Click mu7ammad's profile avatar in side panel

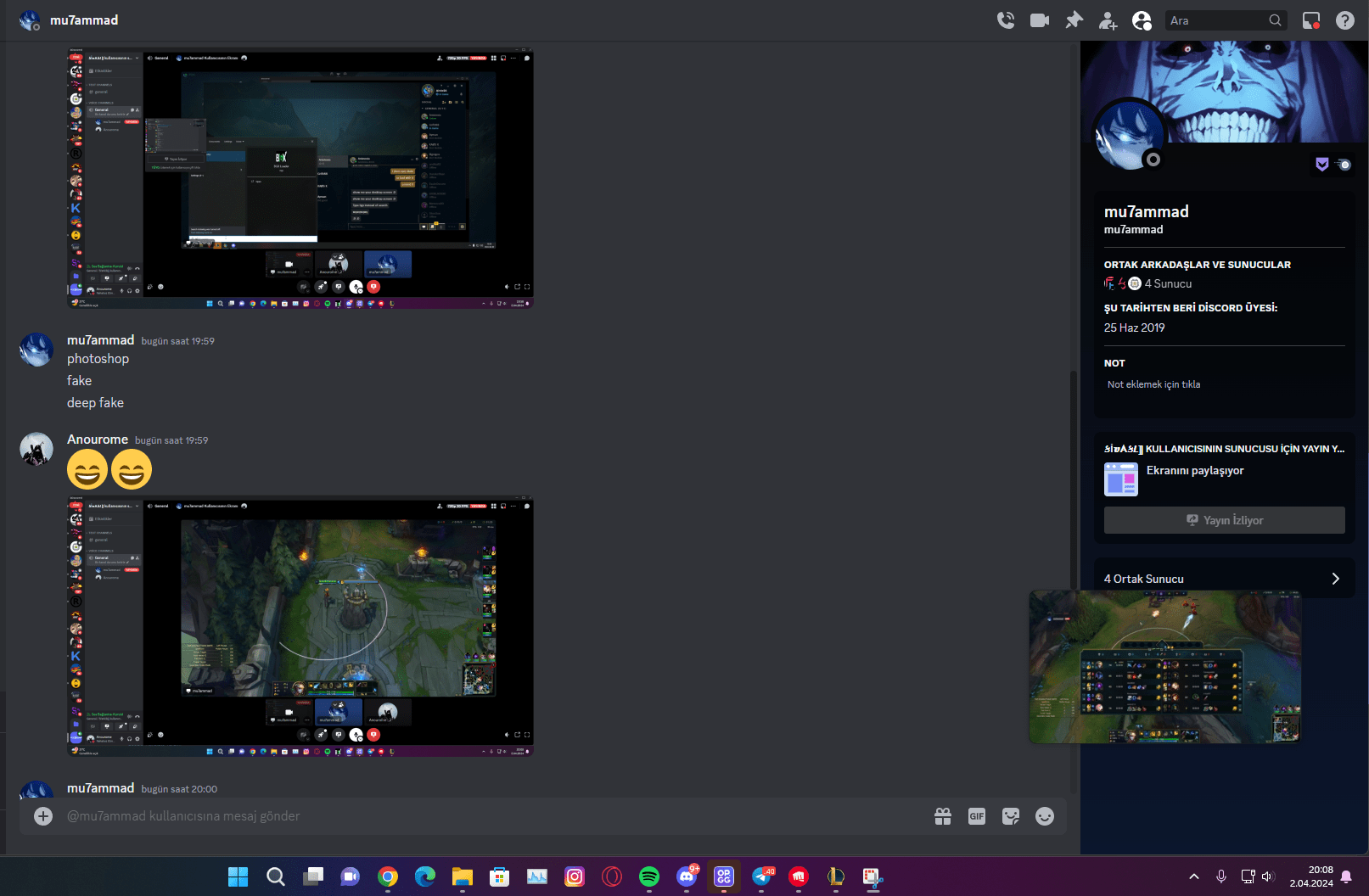(x=1130, y=135)
